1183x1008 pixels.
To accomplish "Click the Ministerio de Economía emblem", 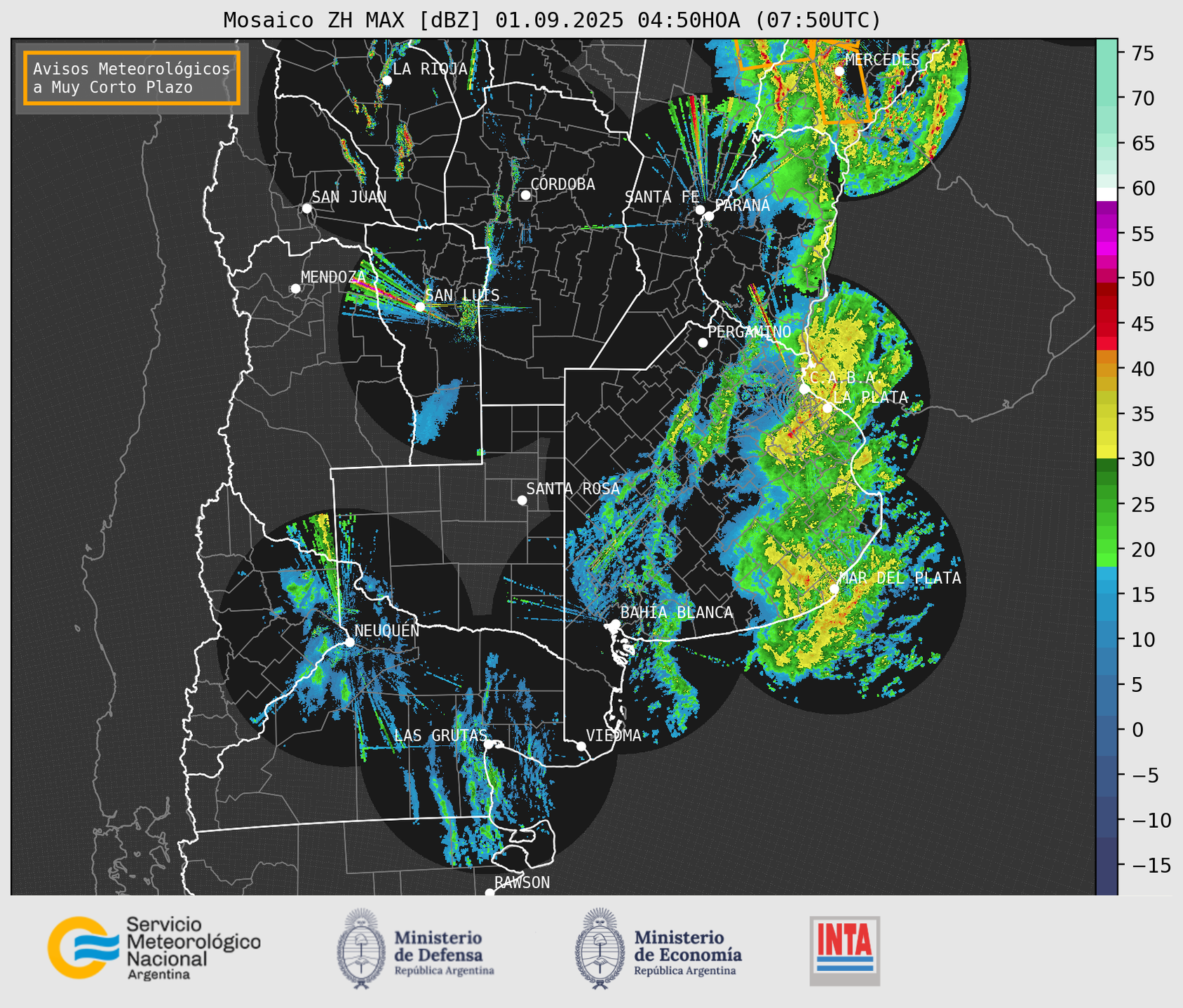I will pos(600,948).
